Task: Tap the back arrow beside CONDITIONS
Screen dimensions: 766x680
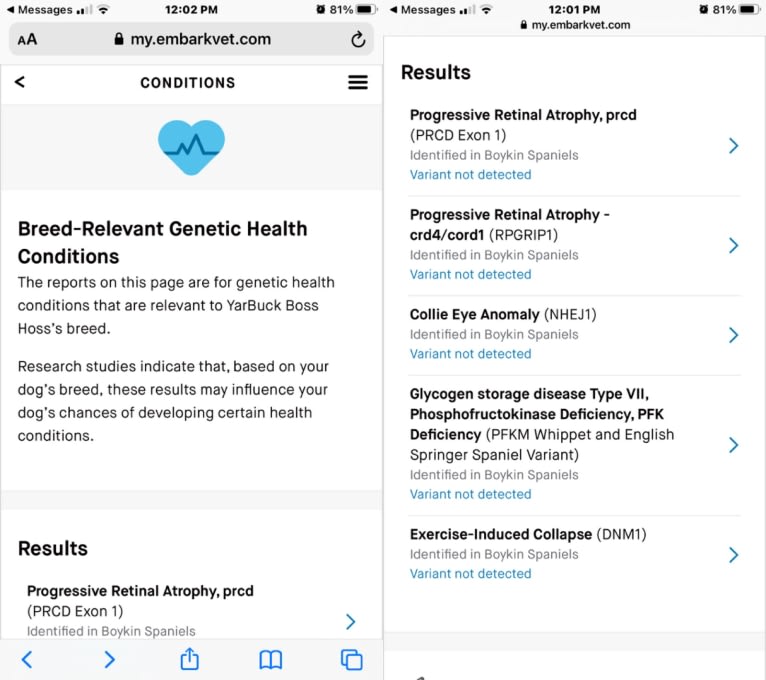Action: coord(20,82)
